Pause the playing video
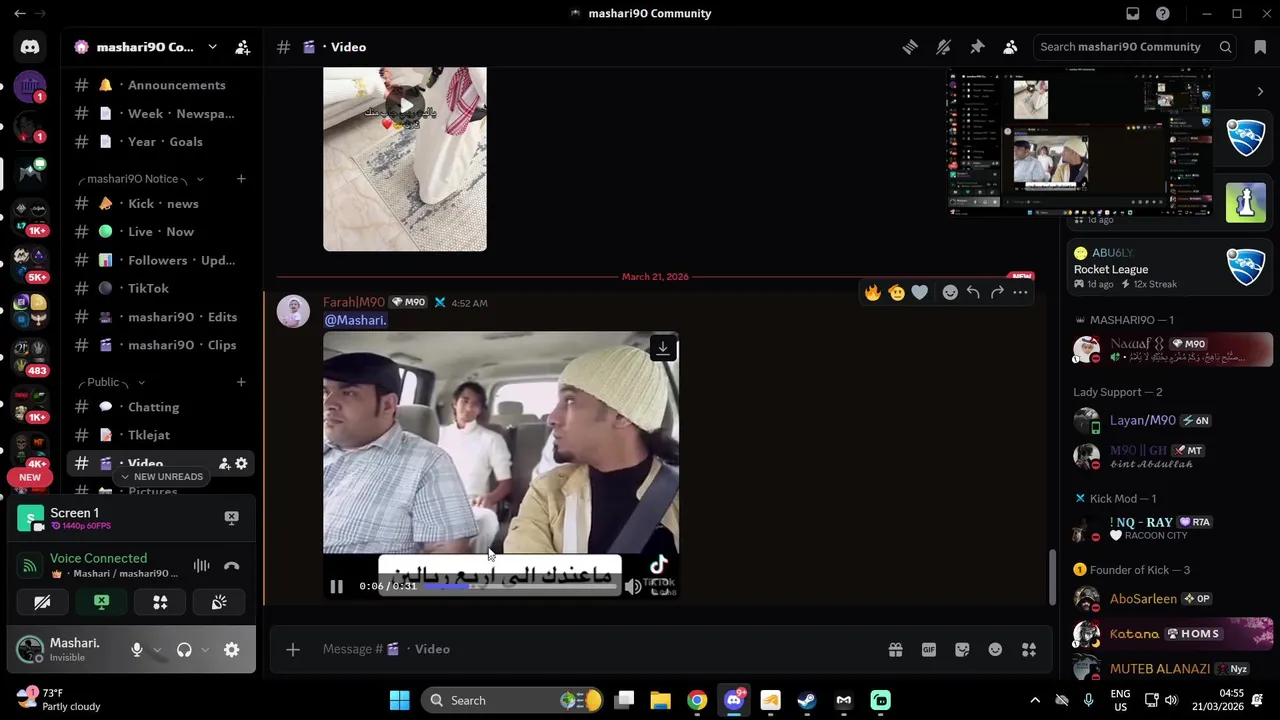1280x720 pixels. (337, 586)
